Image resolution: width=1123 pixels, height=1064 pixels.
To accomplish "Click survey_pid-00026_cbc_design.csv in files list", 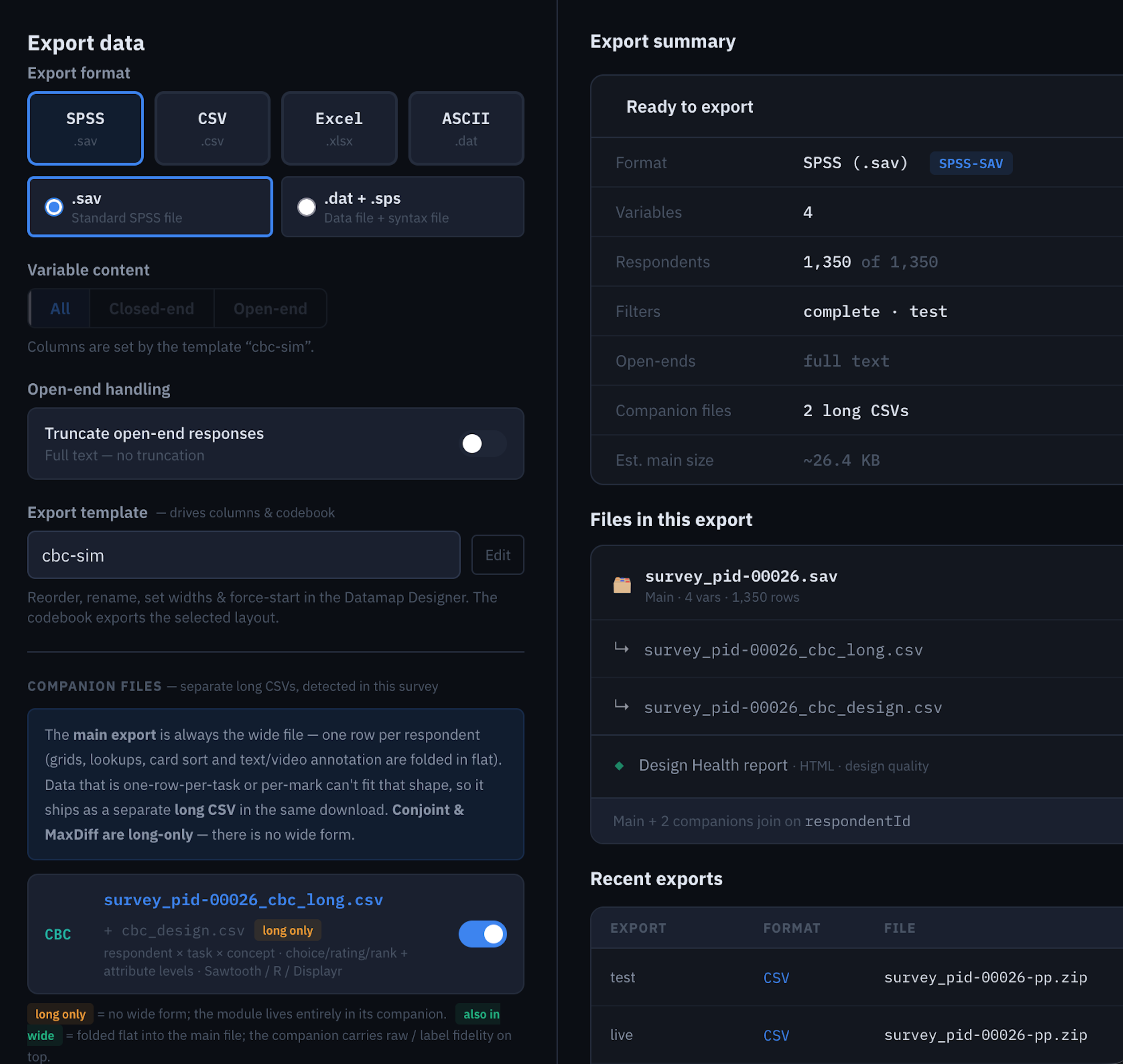I will click(x=793, y=707).
